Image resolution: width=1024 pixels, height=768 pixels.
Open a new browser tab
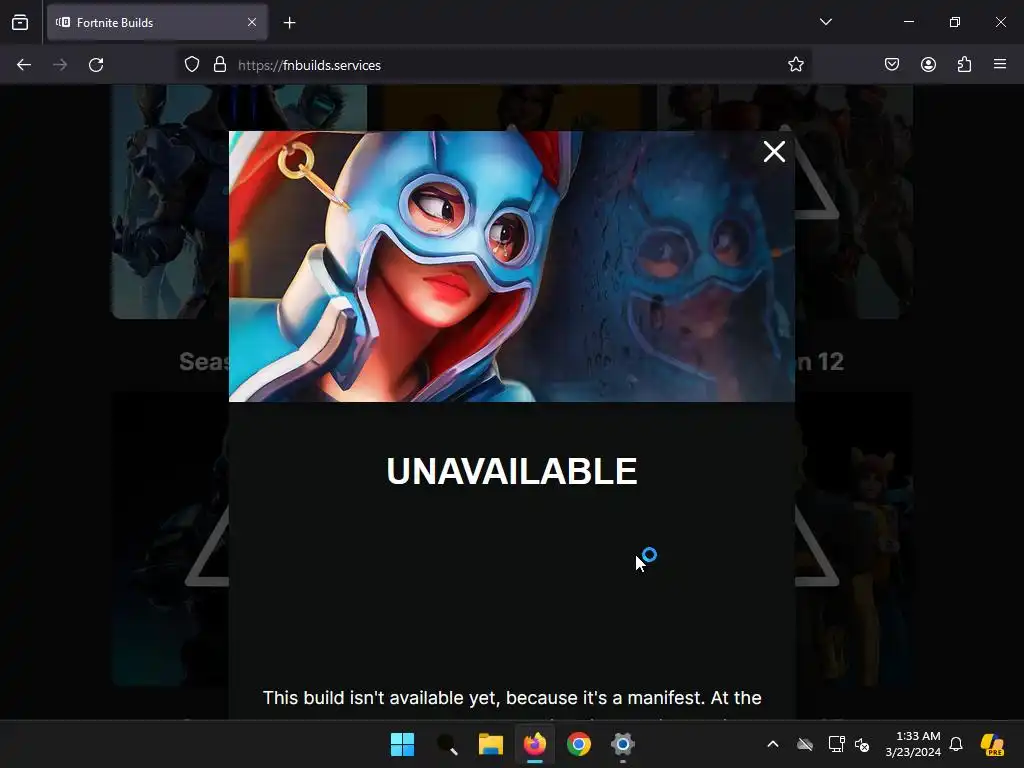tap(289, 23)
